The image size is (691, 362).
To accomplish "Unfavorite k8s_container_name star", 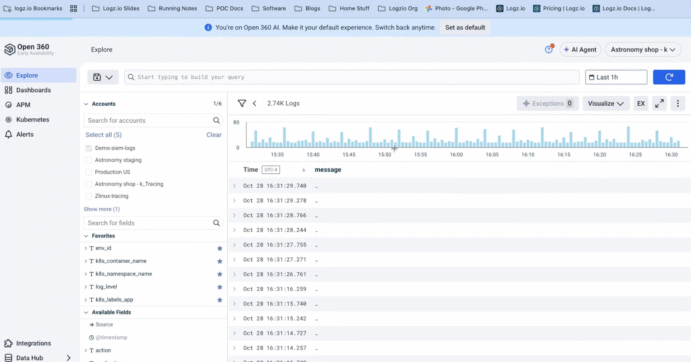I will click(219, 261).
